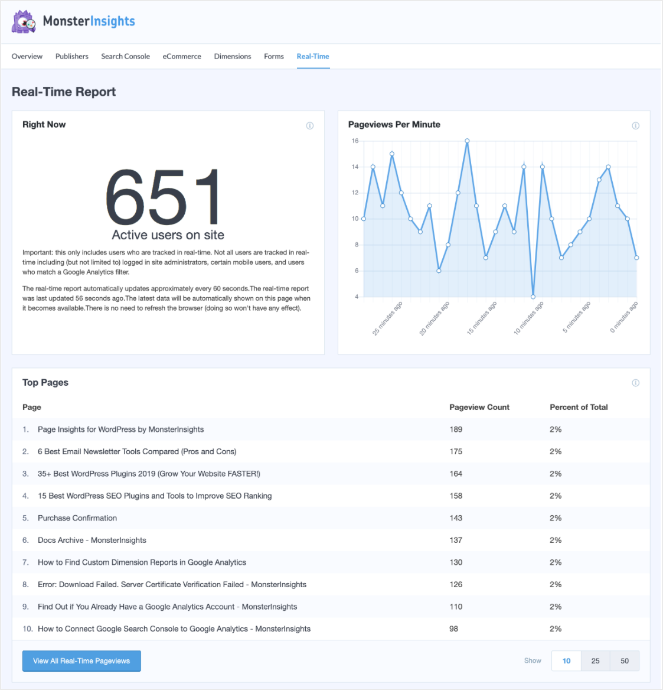Viewport: 663px width, 690px height.
Task: Select row '35+ Best WordPress Plugins 2019'
Action: point(331,473)
